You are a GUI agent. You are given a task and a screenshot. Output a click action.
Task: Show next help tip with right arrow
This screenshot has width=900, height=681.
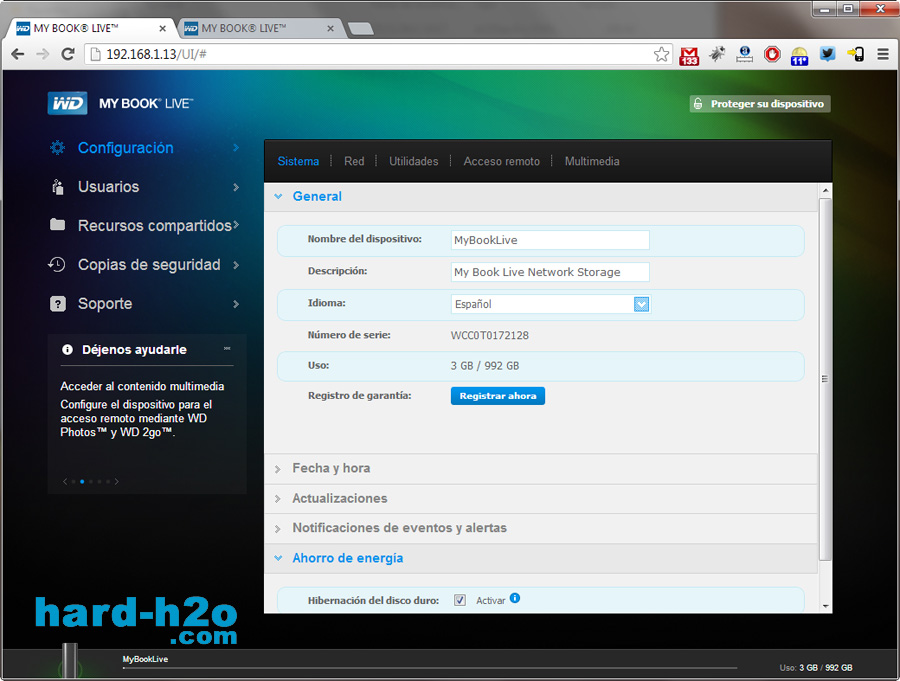coord(117,481)
